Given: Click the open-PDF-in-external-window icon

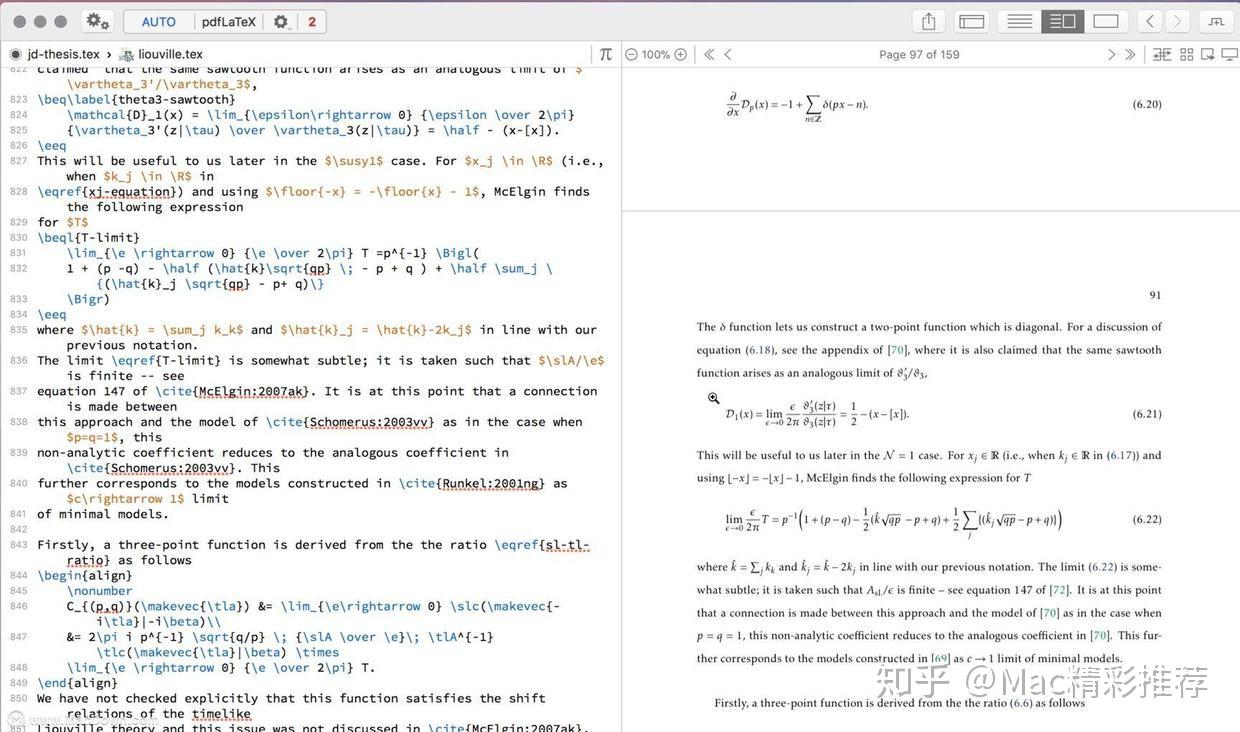Looking at the screenshot, I should point(1209,55).
